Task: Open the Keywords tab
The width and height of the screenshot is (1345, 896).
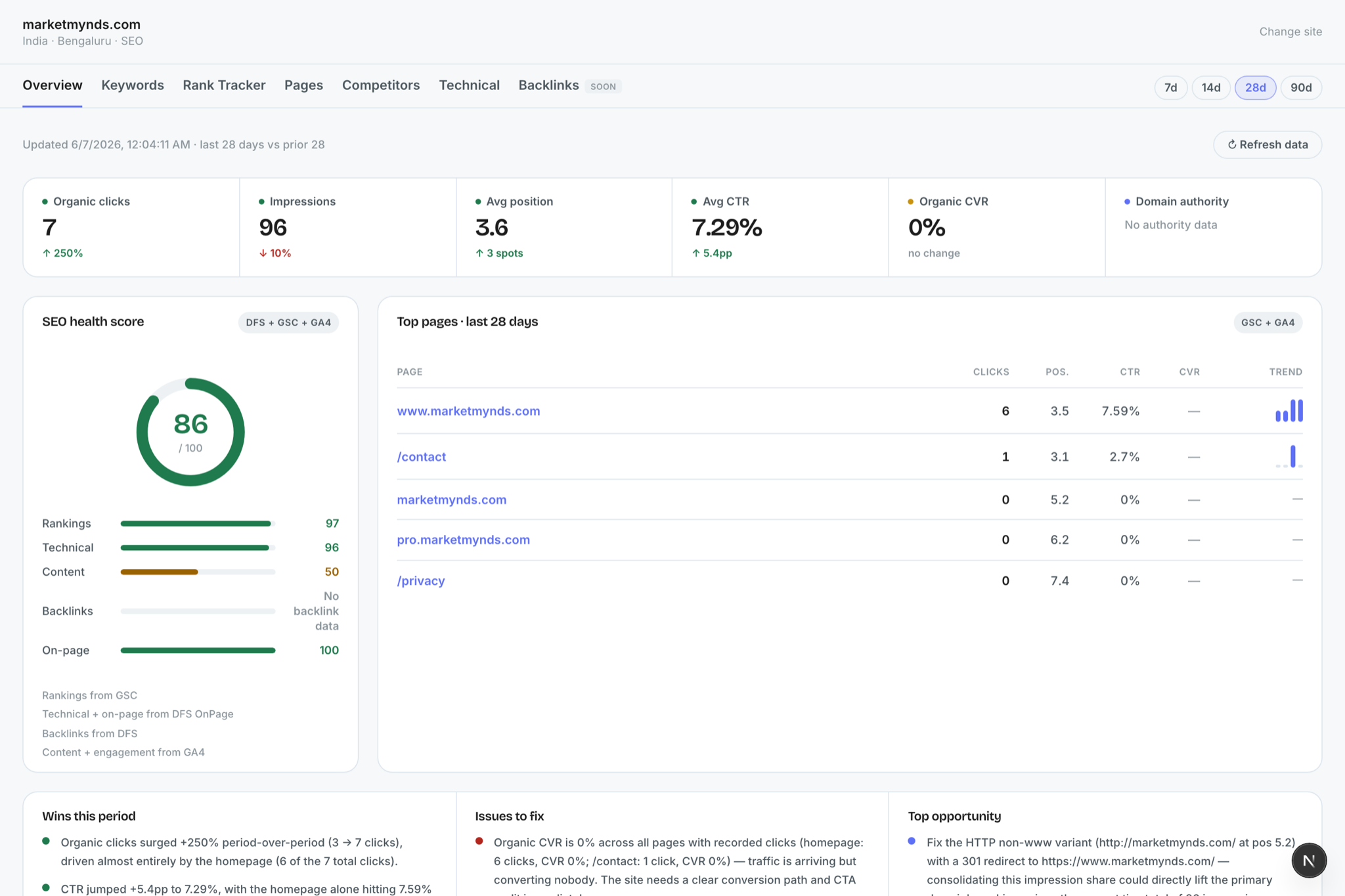Action: click(133, 85)
